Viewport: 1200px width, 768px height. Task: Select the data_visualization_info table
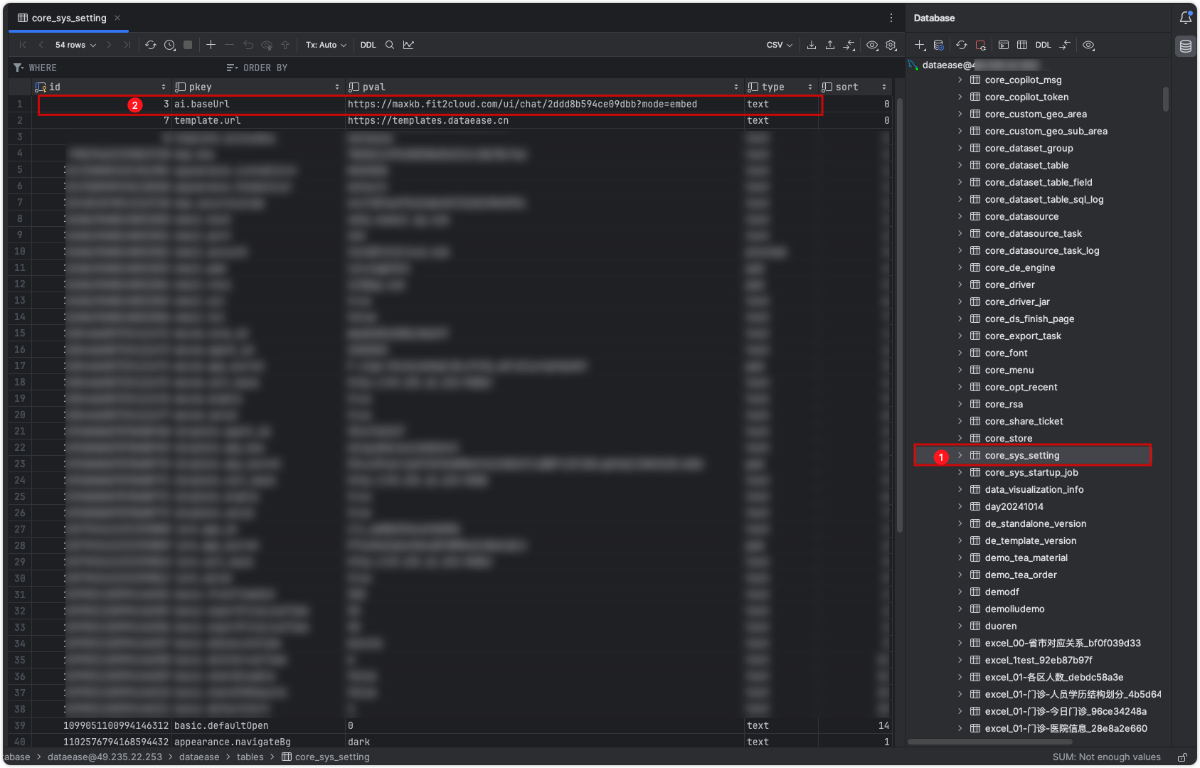pos(1034,489)
